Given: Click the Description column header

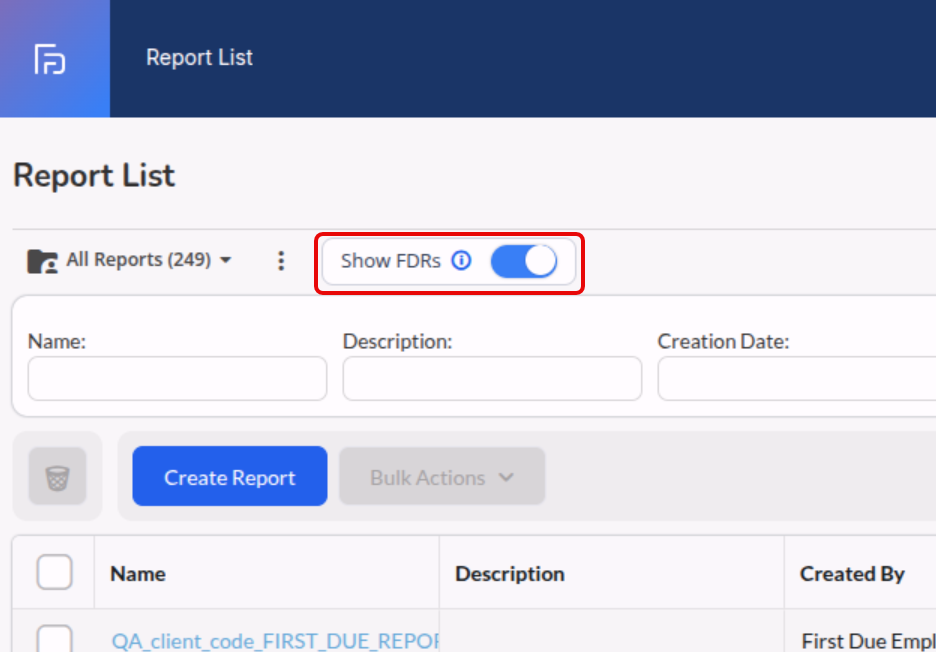Looking at the screenshot, I should (x=510, y=574).
